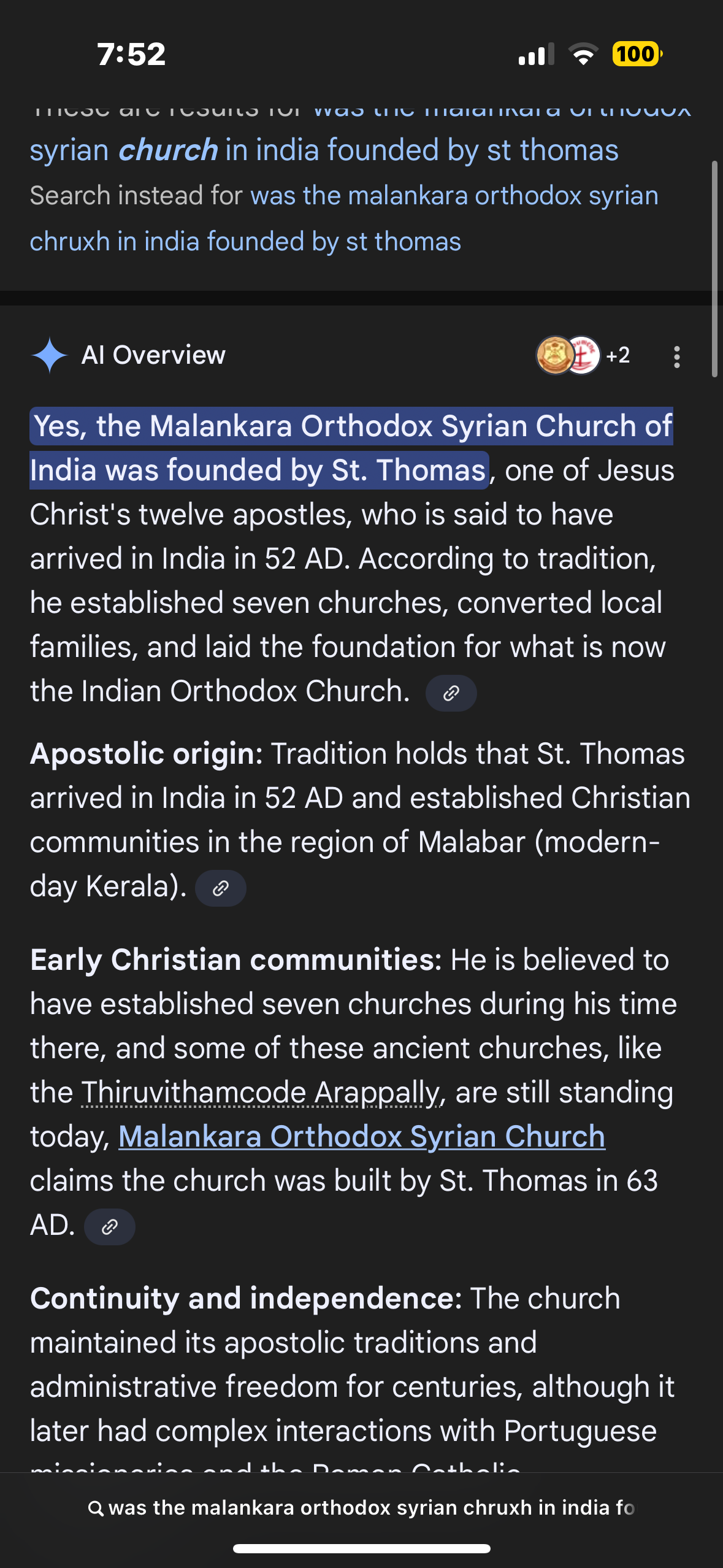Screen dimensions: 723x1568
Task: Tap the AI Overview sparkle icon
Action: tap(49, 355)
